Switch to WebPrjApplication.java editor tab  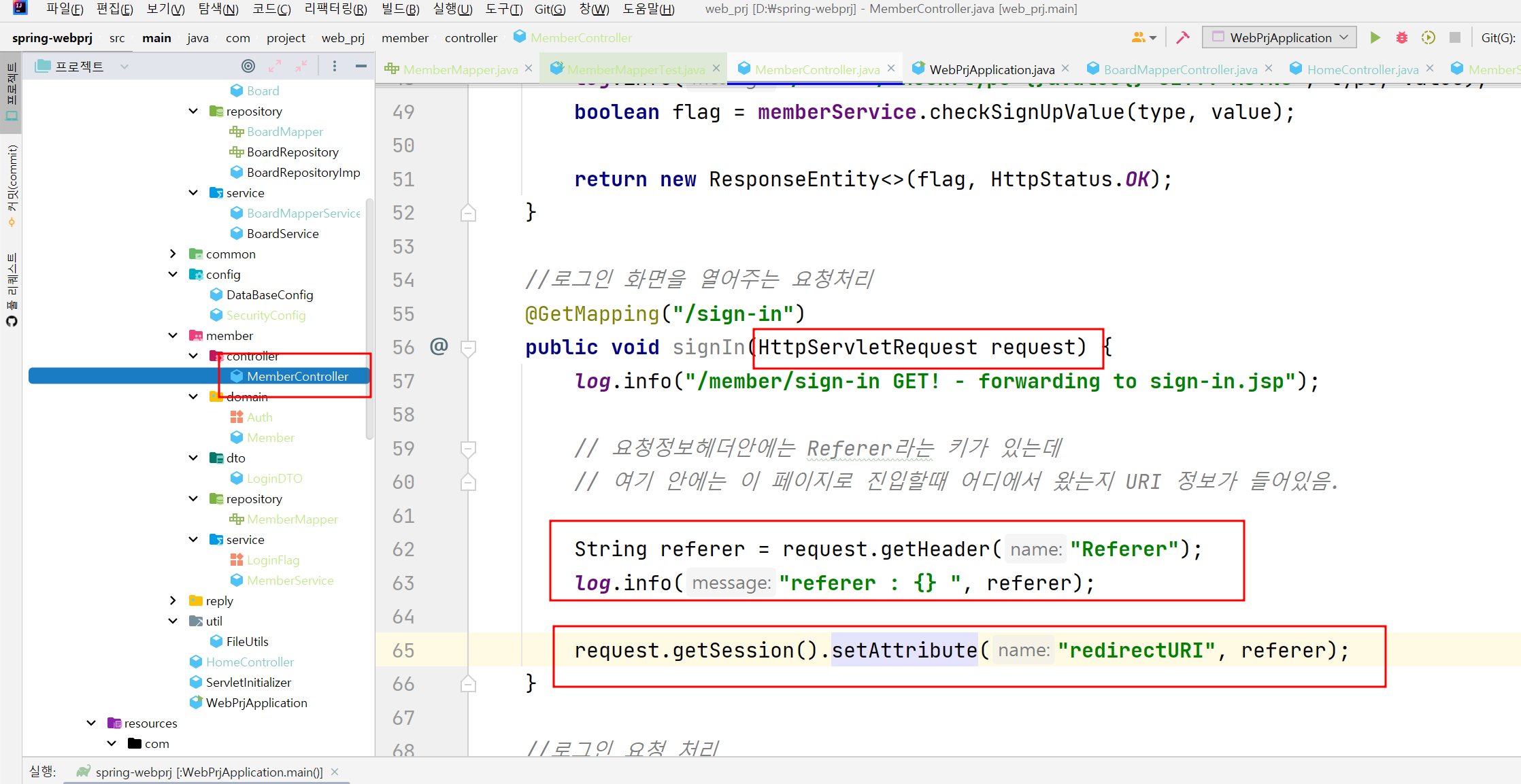click(x=992, y=69)
